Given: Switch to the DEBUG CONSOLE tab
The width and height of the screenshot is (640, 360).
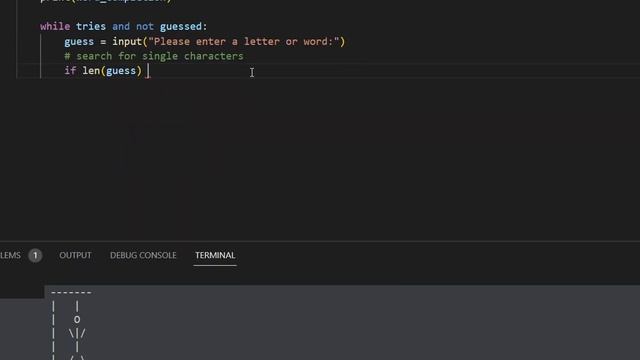Looking at the screenshot, I should (143, 255).
